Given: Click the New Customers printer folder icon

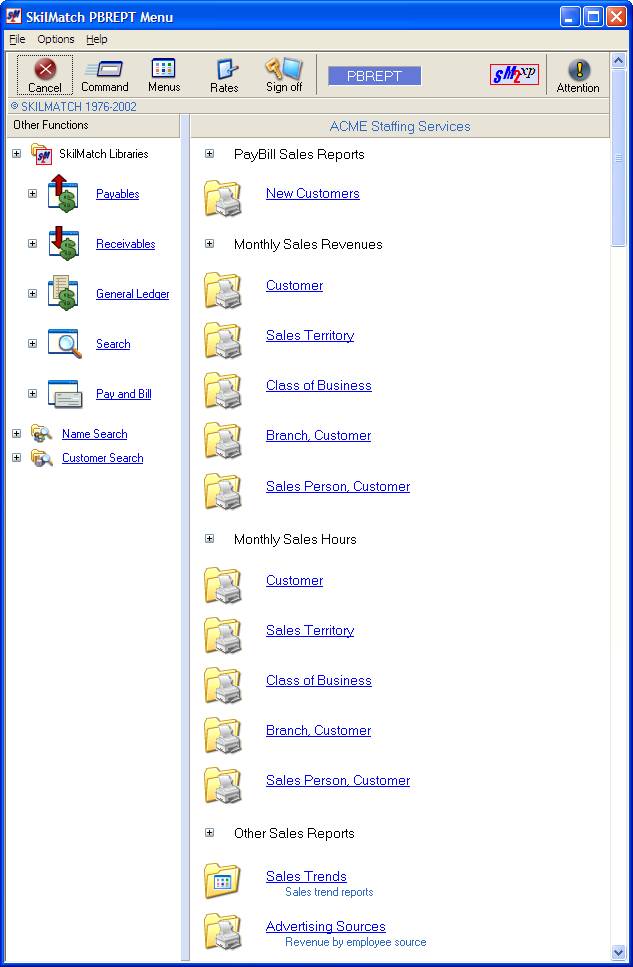Looking at the screenshot, I should (x=223, y=198).
